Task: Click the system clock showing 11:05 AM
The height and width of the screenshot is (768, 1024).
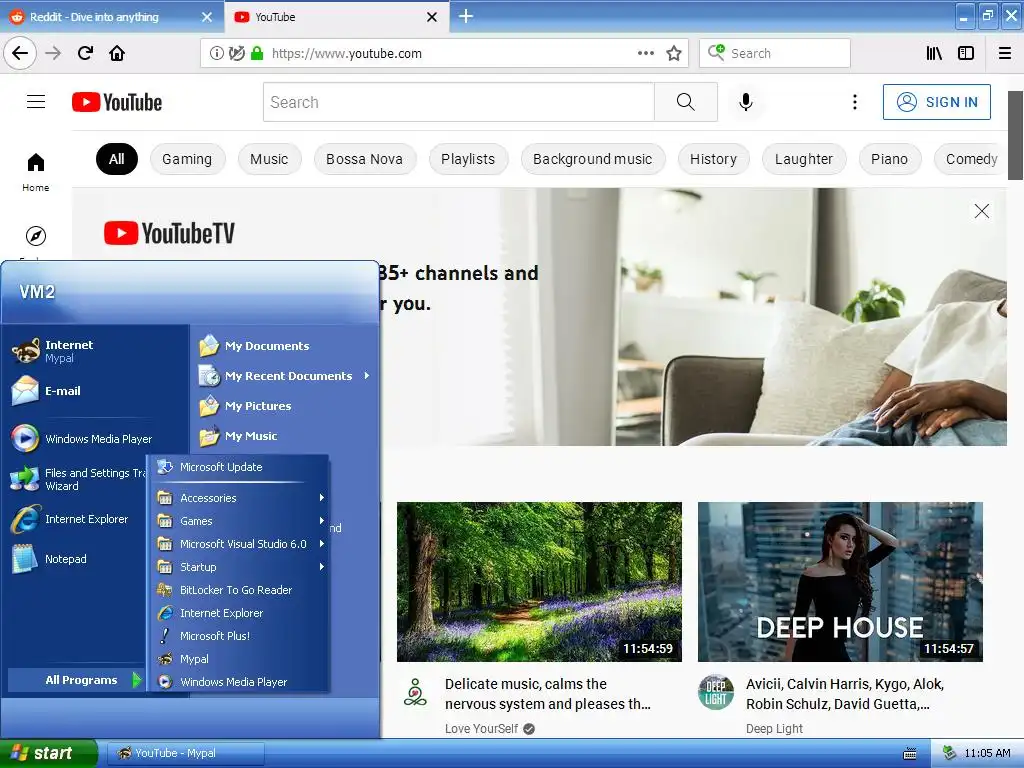Action: (987, 754)
